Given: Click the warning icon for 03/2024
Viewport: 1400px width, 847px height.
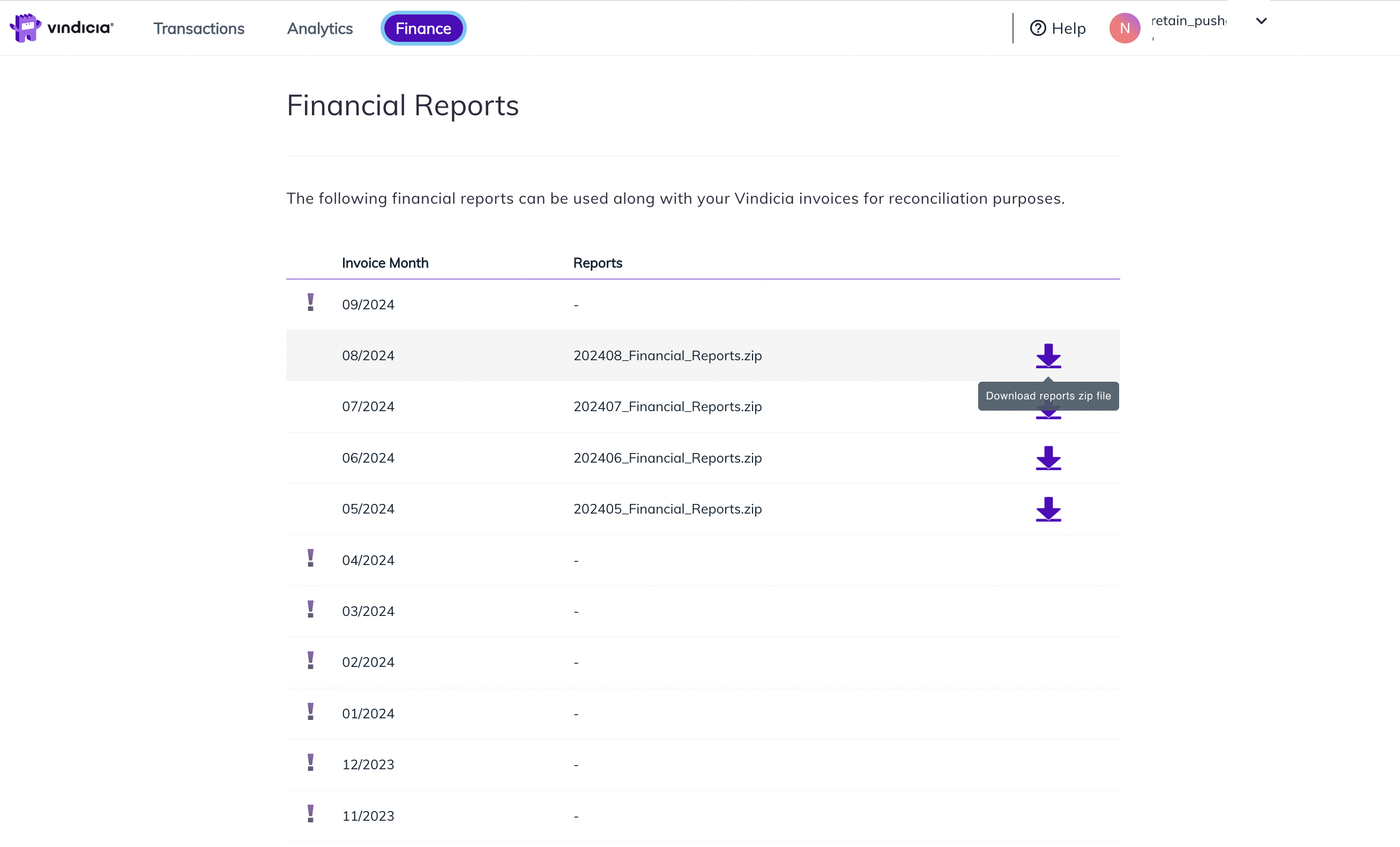Looking at the screenshot, I should click(x=310, y=610).
